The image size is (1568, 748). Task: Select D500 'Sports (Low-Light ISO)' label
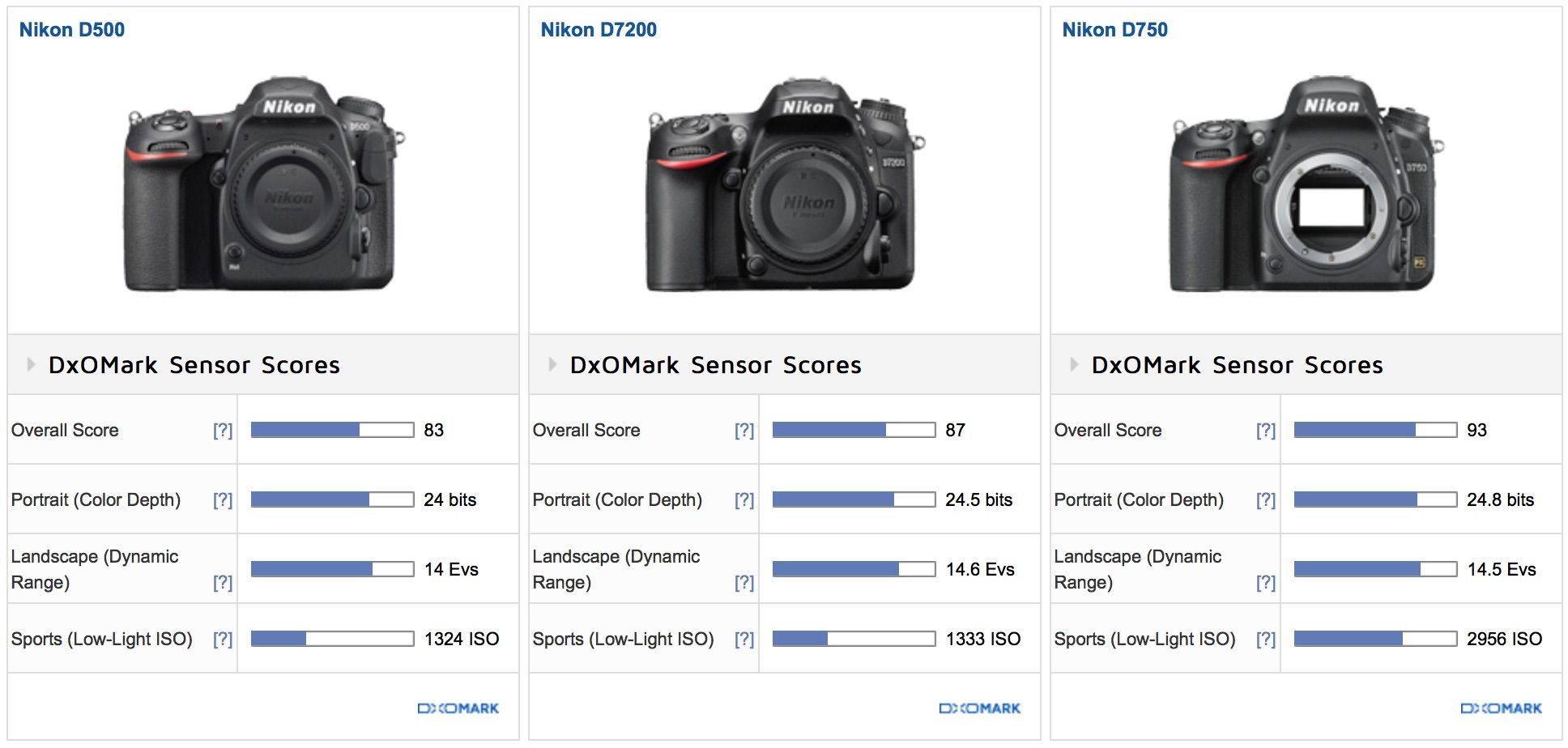coord(102,640)
